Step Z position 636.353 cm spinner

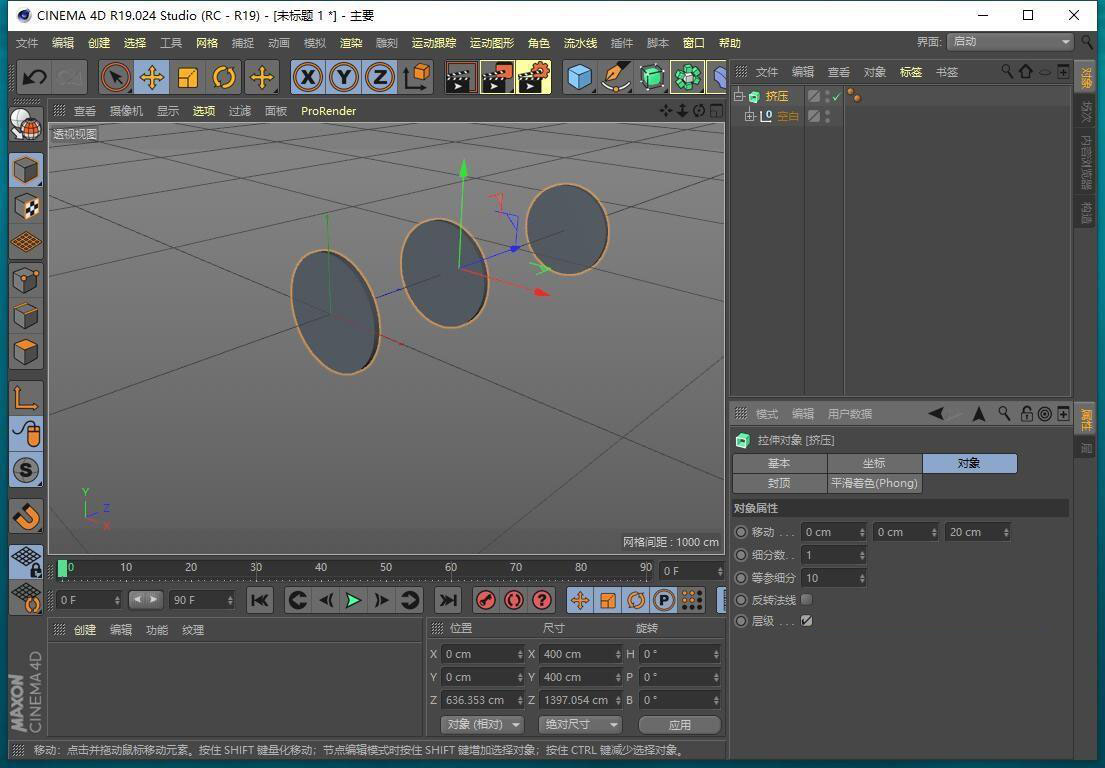click(x=520, y=700)
